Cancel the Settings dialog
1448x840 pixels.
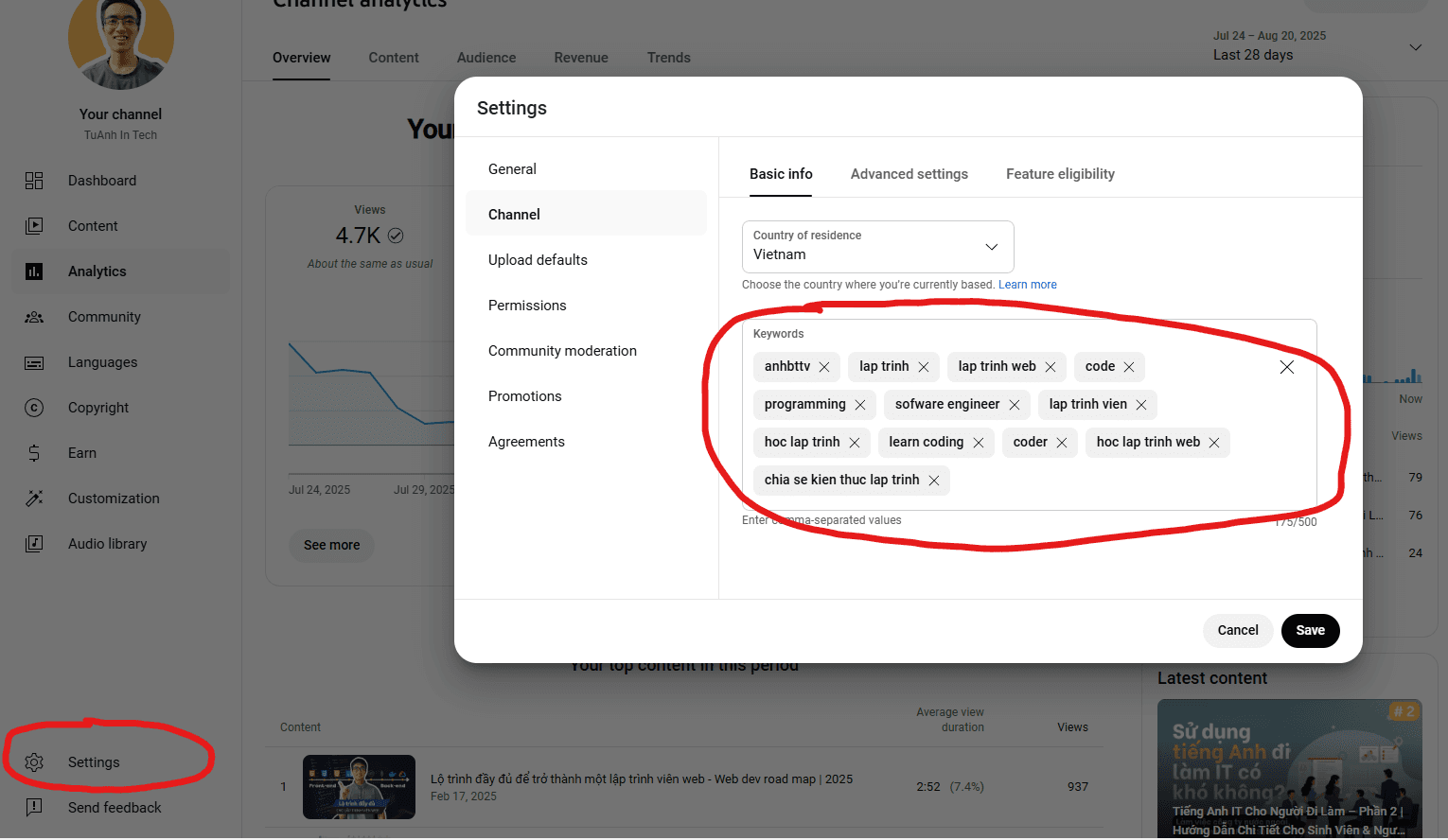click(1237, 631)
